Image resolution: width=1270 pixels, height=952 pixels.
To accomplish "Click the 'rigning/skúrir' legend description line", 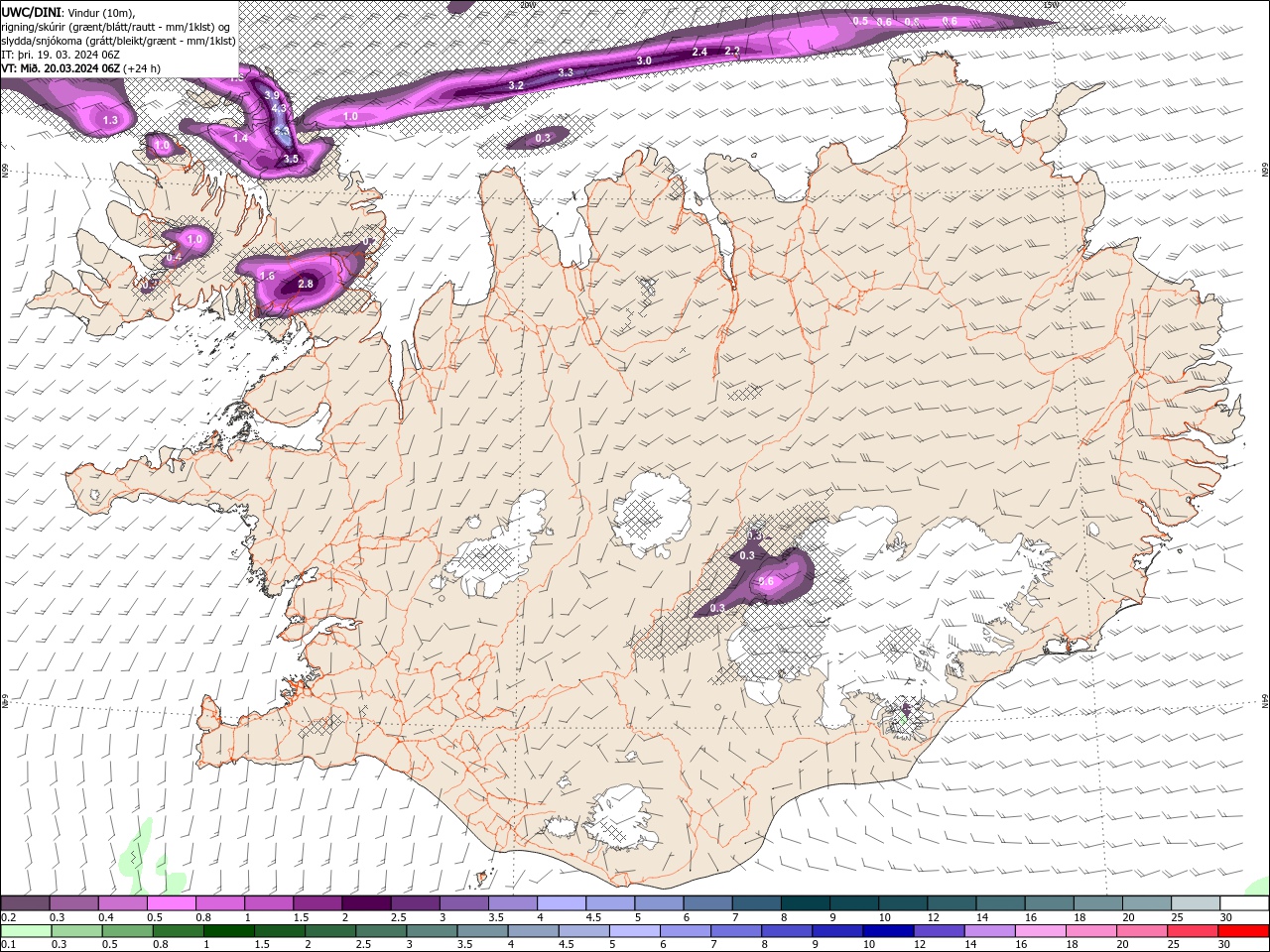I will click(x=115, y=26).
